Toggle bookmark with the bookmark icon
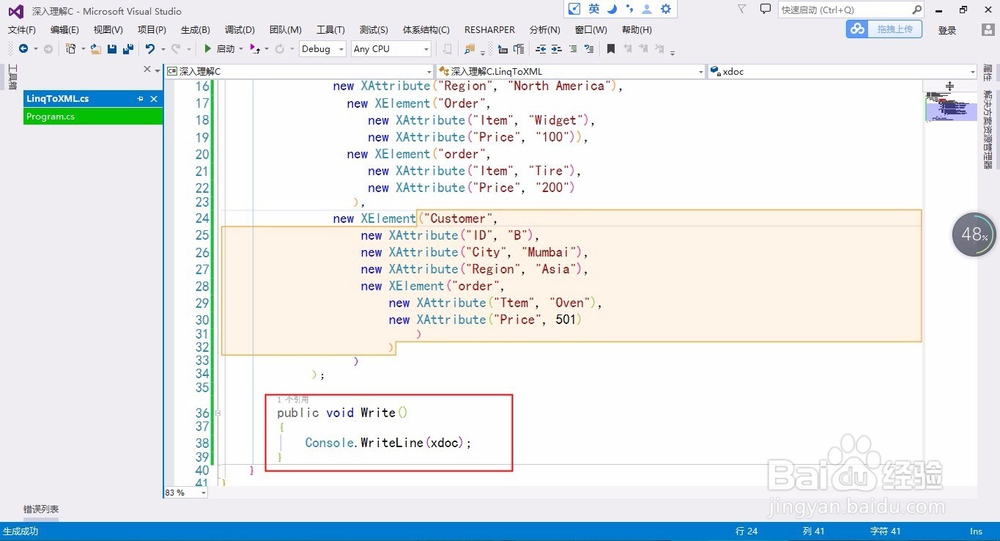The image size is (1000, 541). [610, 48]
